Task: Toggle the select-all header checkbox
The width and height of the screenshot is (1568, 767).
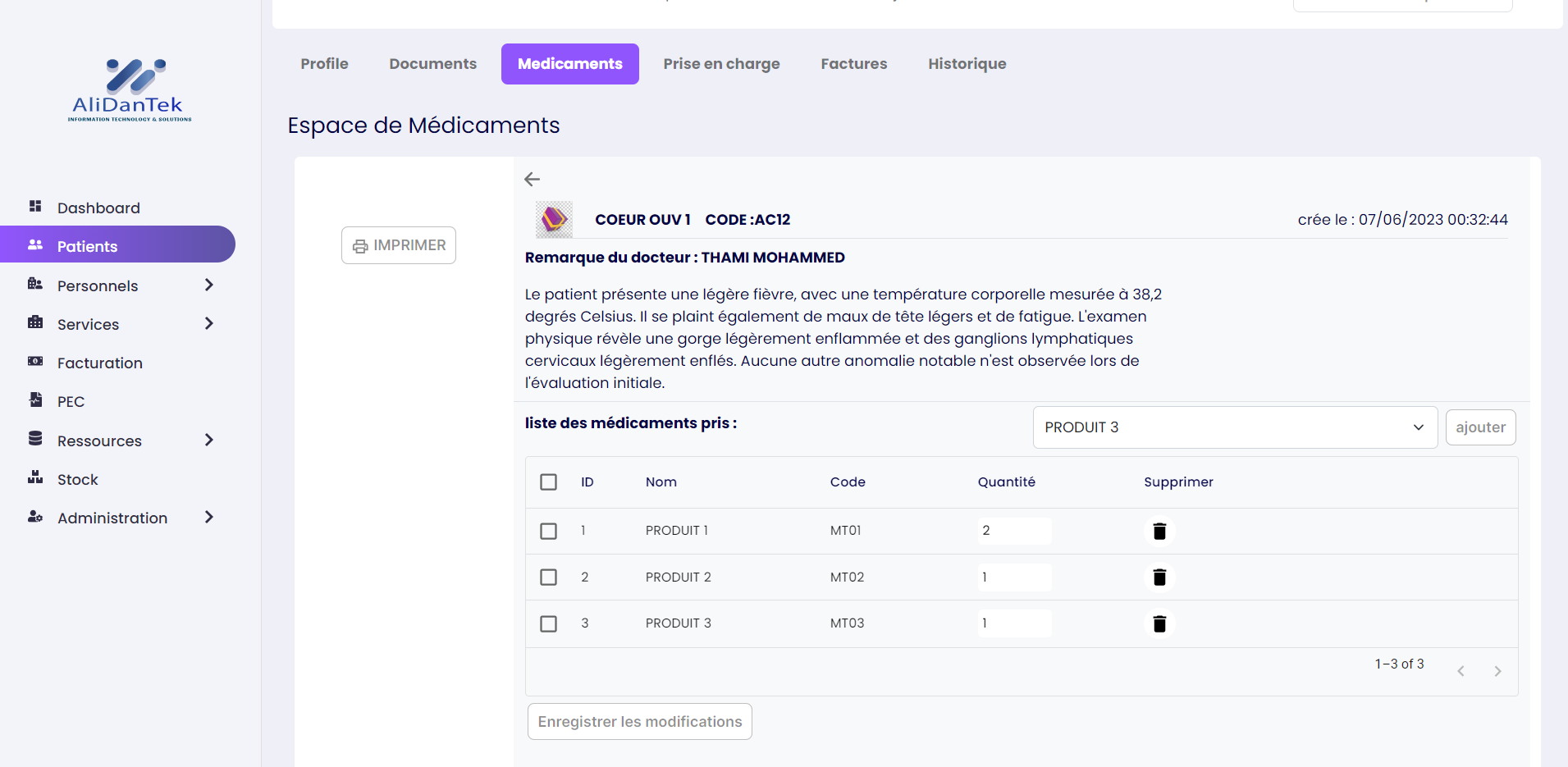Action: [x=548, y=482]
